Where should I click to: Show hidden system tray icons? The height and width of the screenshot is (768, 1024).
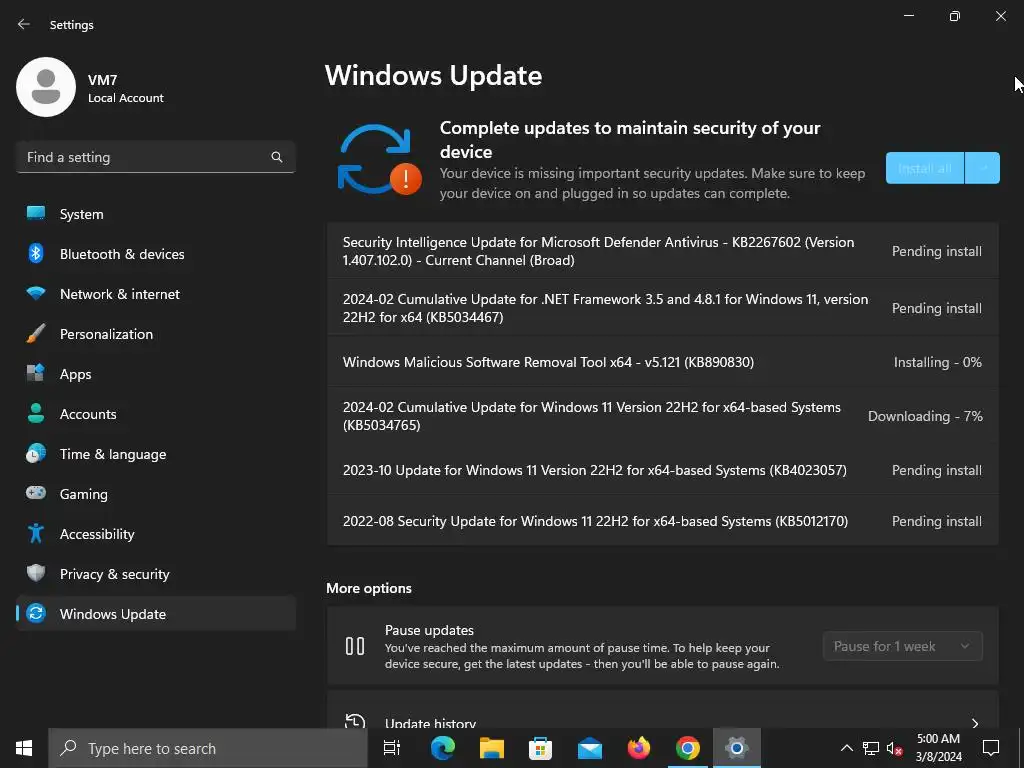point(846,748)
